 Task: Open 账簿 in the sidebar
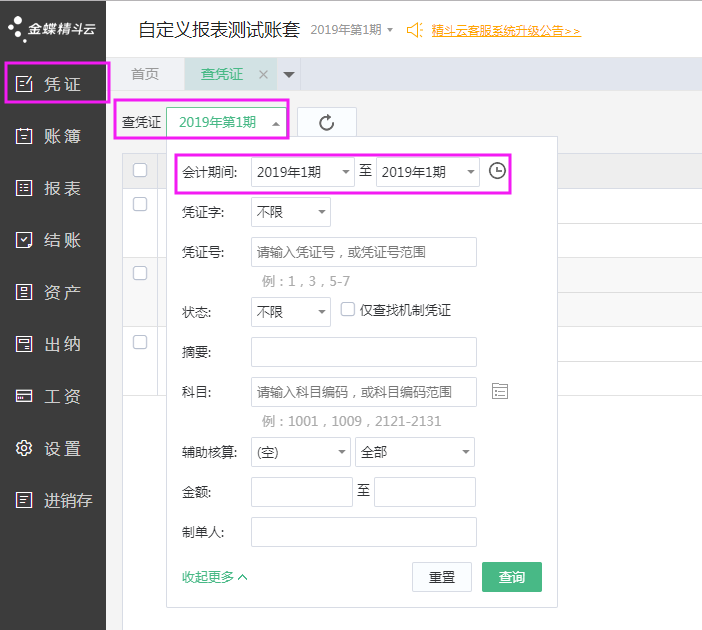tap(53, 137)
